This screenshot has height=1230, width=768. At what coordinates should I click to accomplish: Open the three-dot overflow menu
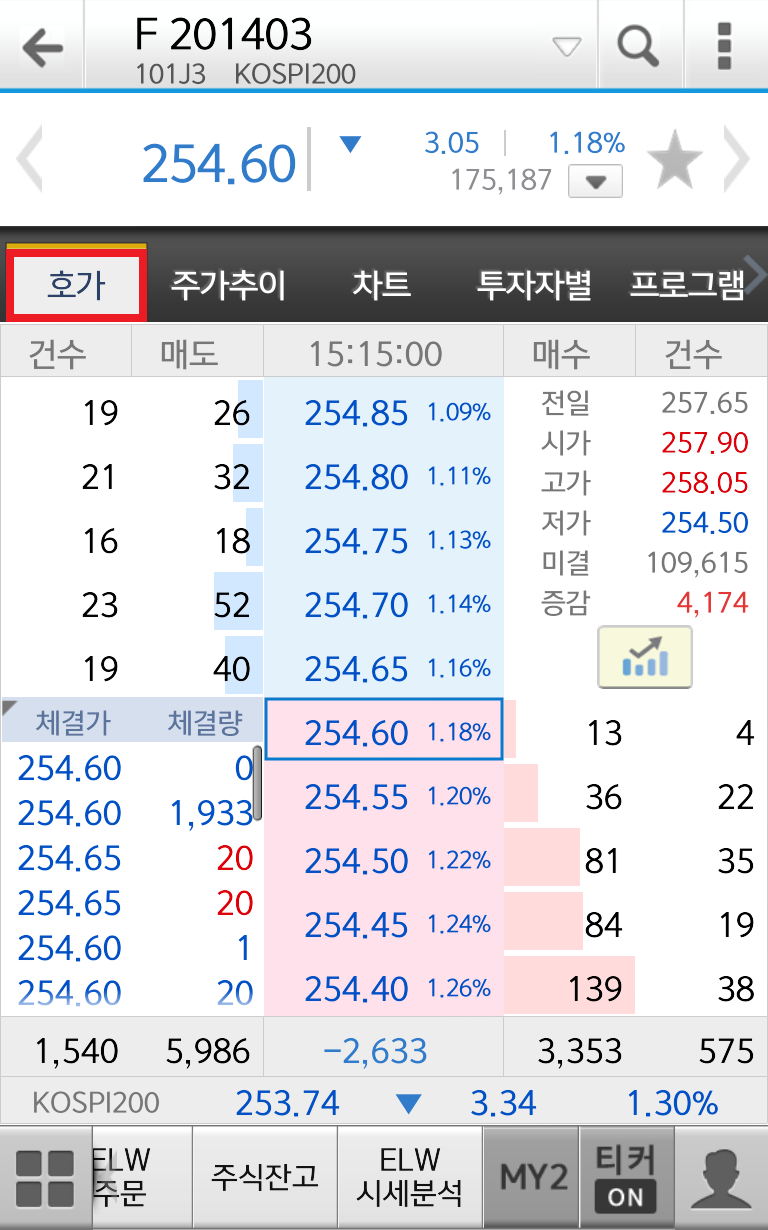(x=725, y=46)
